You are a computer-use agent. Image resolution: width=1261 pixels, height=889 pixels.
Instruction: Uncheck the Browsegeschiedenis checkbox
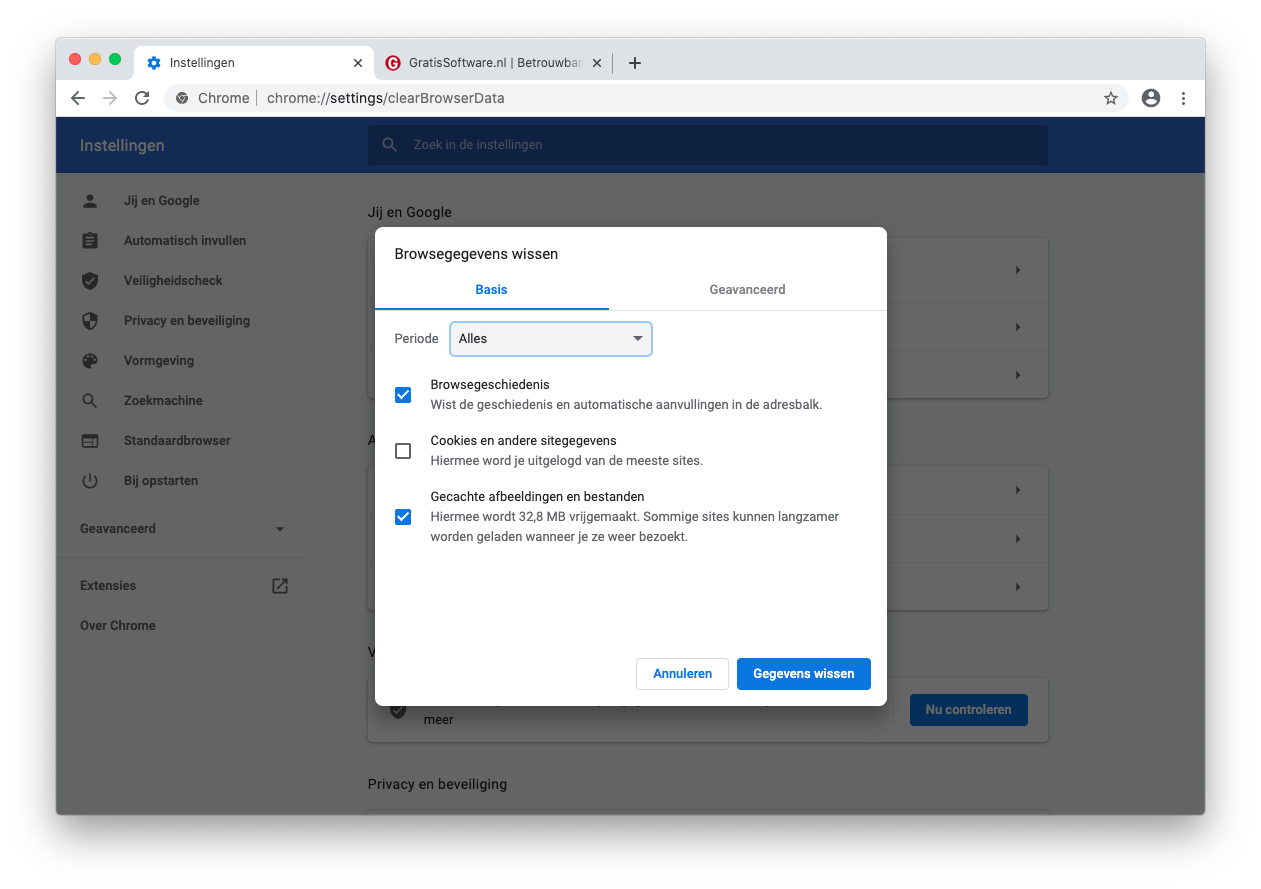(403, 395)
